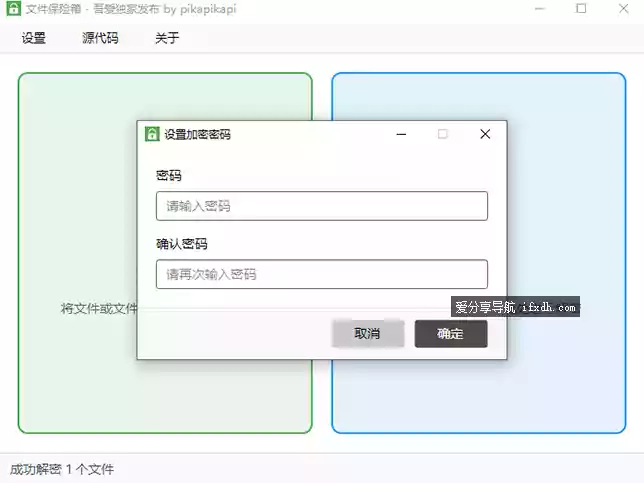644x483 pixels.
Task: Close the 设置加密密码 dialog
Action: tap(485, 134)
